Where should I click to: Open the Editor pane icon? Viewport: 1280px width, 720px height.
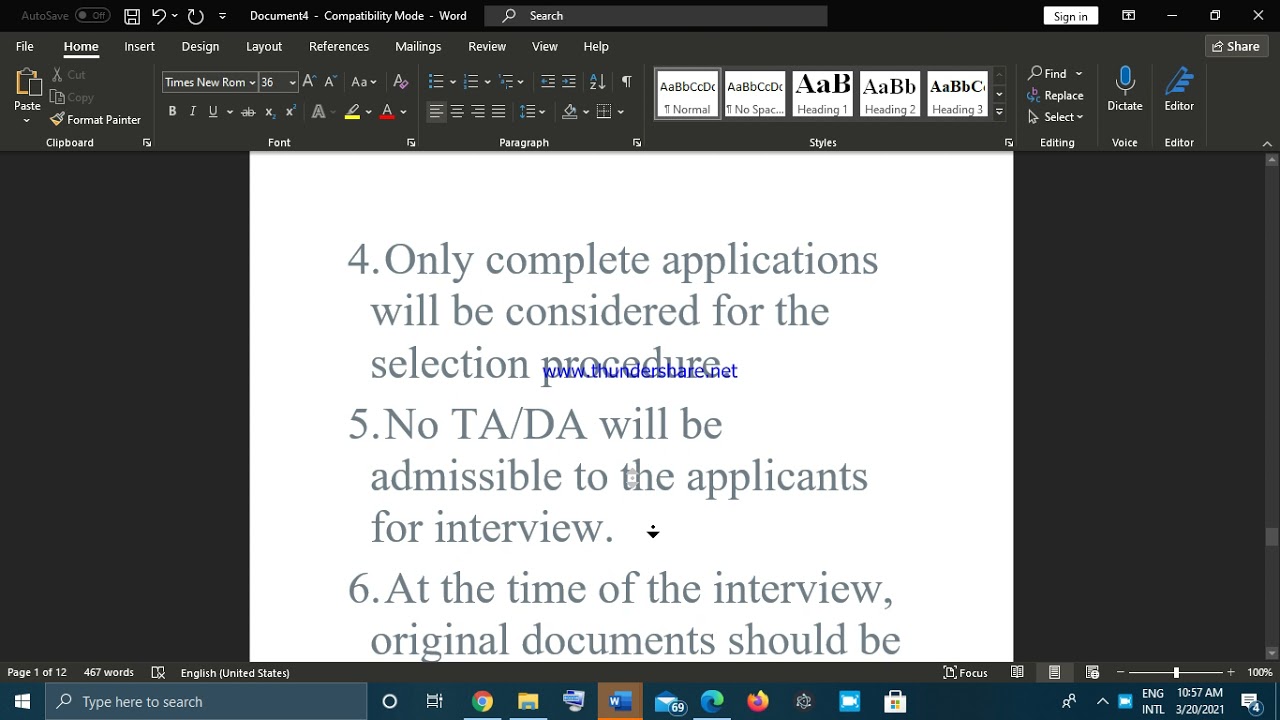click(x=1179, y=89)
